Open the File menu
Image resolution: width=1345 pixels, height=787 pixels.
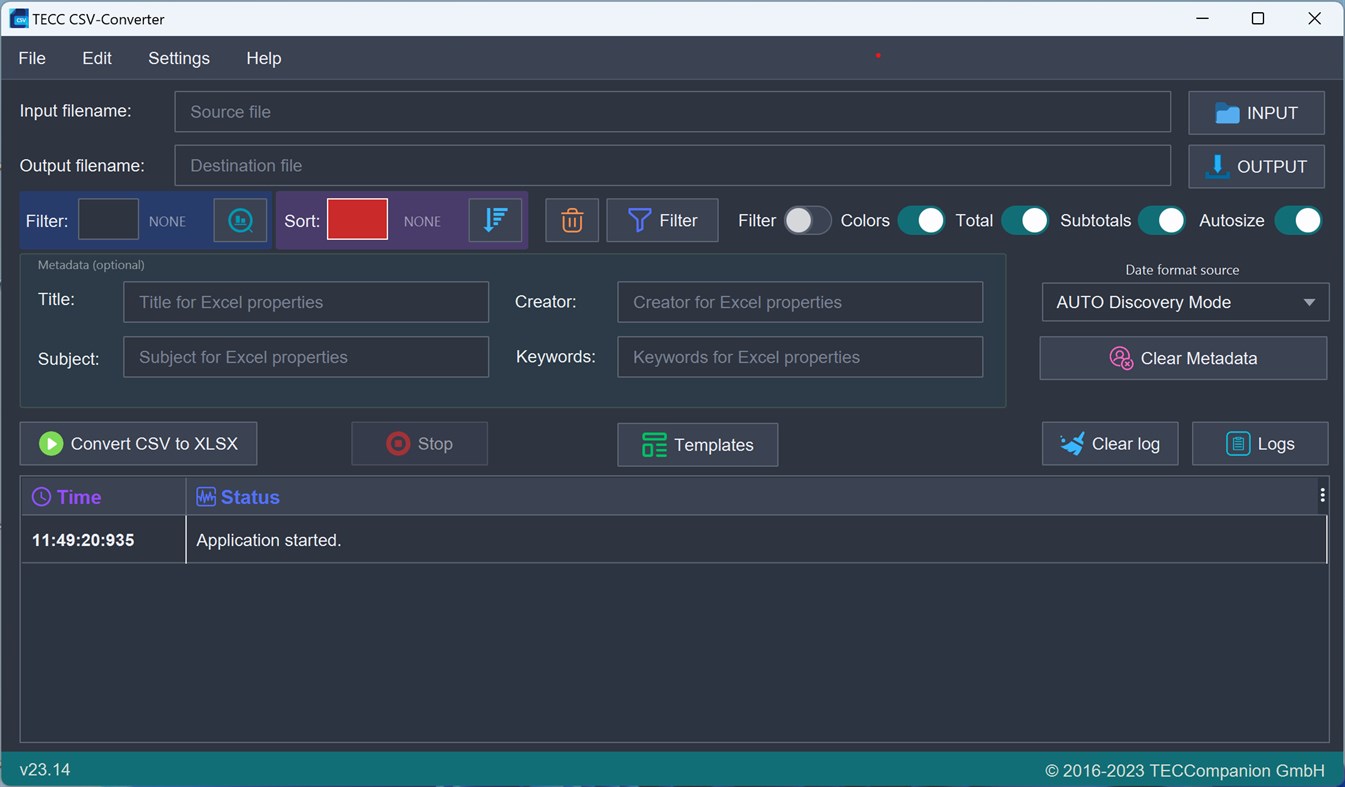(32, 58)
